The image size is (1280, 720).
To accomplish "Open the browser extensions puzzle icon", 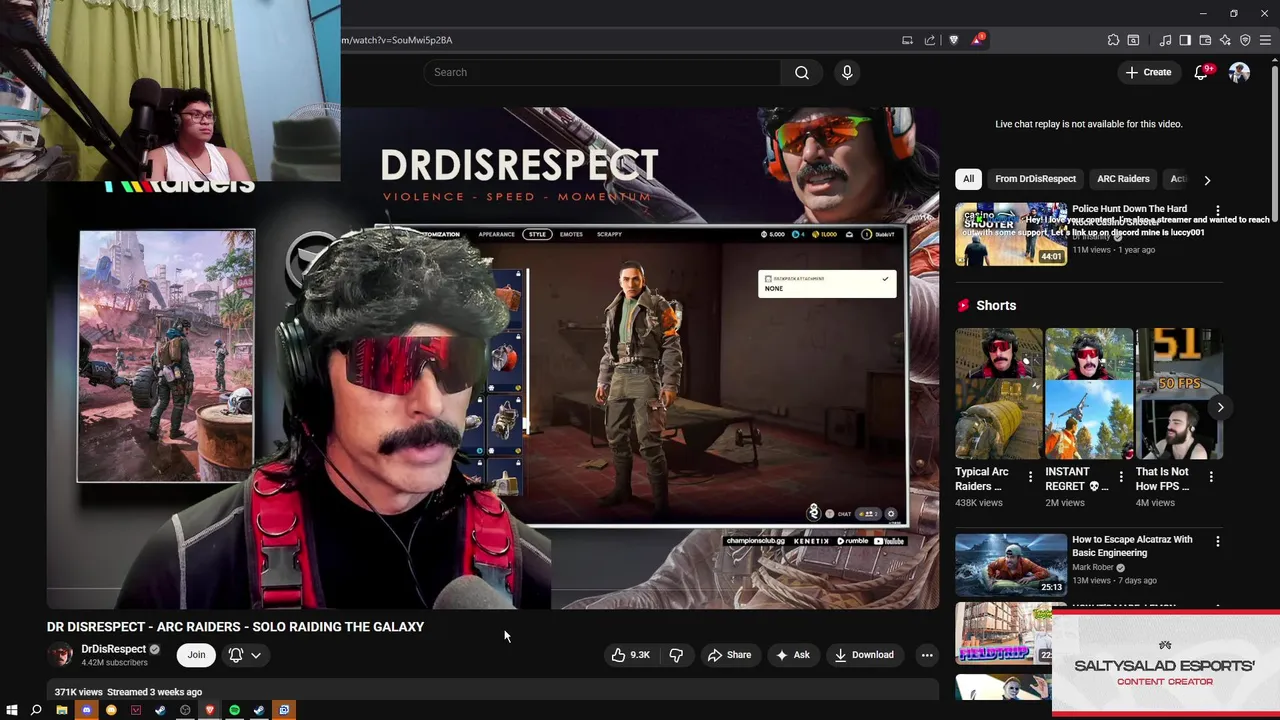I will (1113, 40).
